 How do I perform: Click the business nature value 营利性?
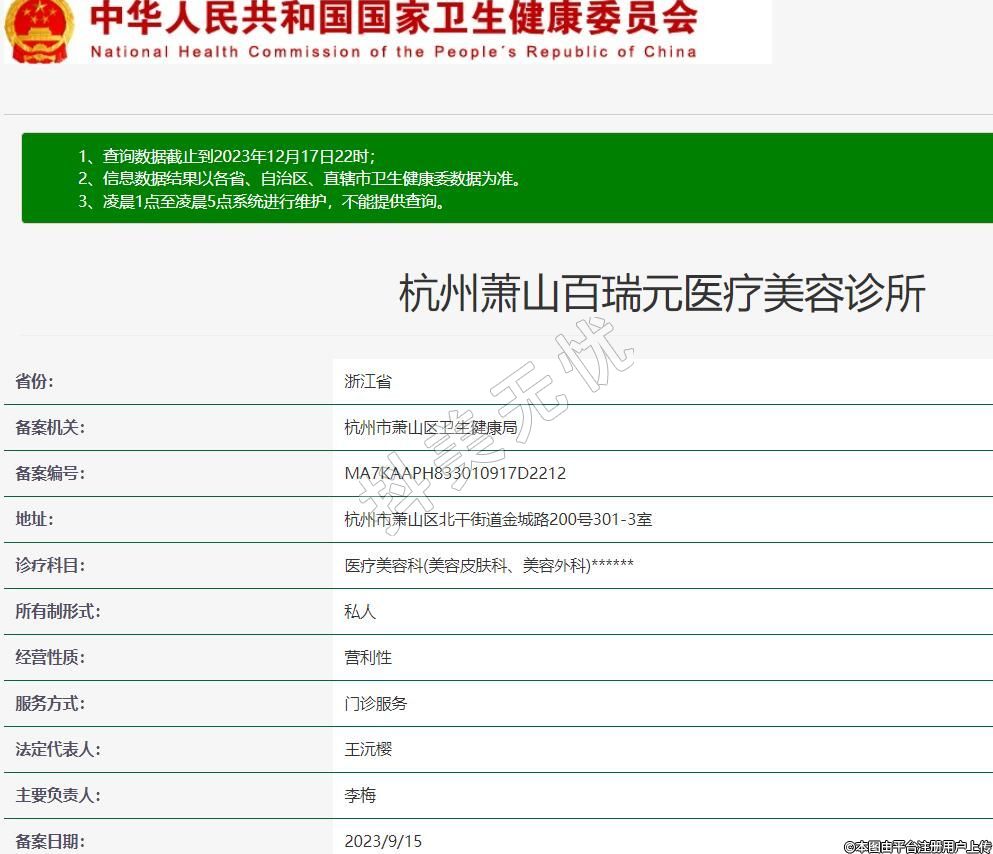point(368,657)
